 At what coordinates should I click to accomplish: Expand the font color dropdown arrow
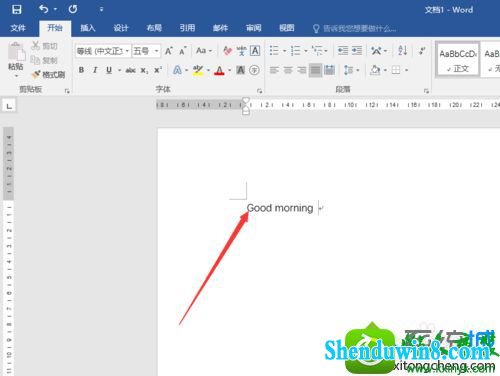[x=230, y=70]
